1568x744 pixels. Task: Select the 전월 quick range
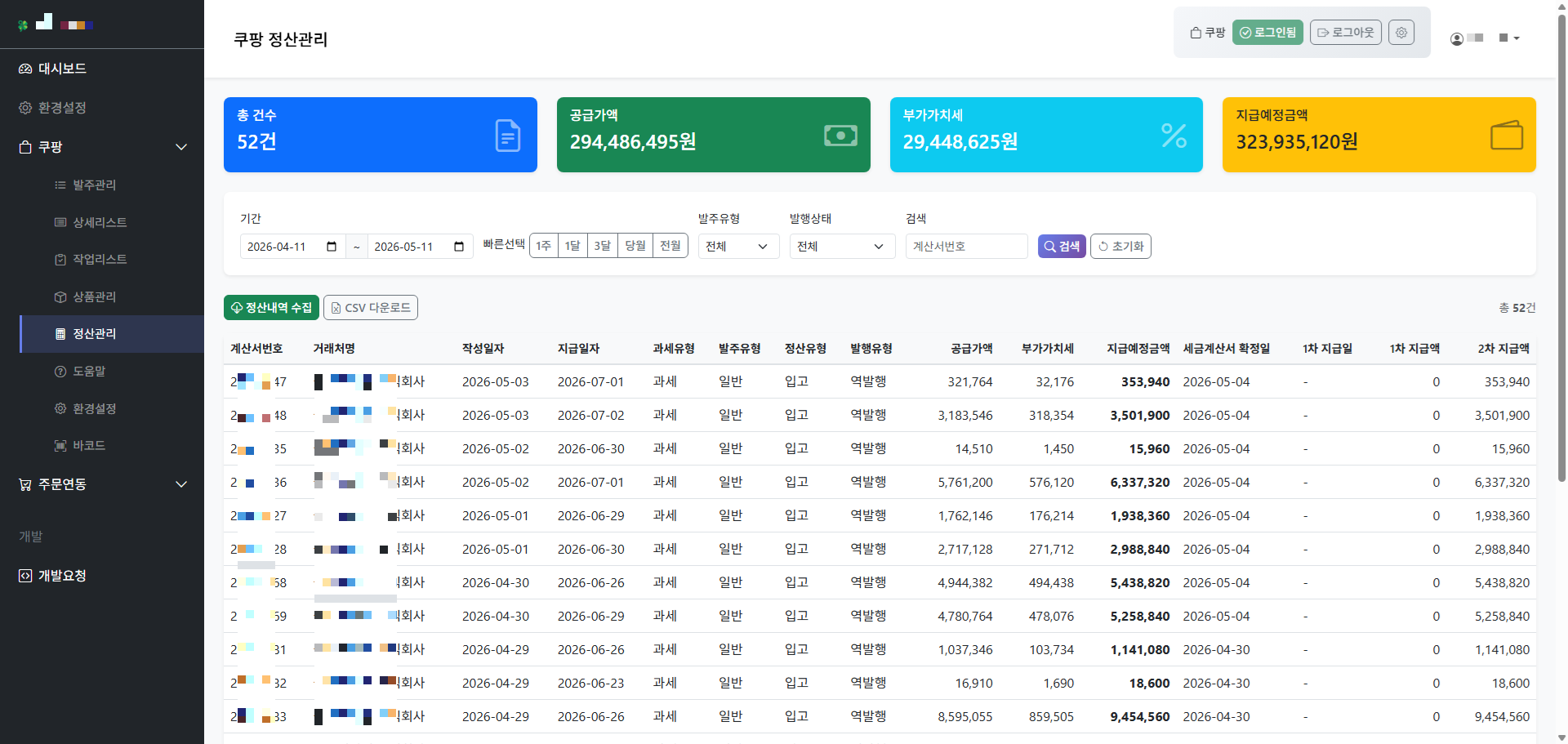(670, 246)
